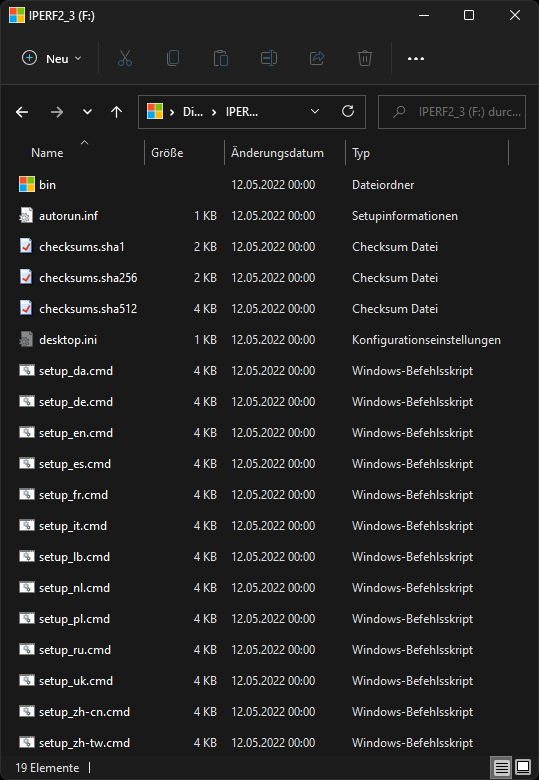Switch to large thumbnails view icon

523,768
